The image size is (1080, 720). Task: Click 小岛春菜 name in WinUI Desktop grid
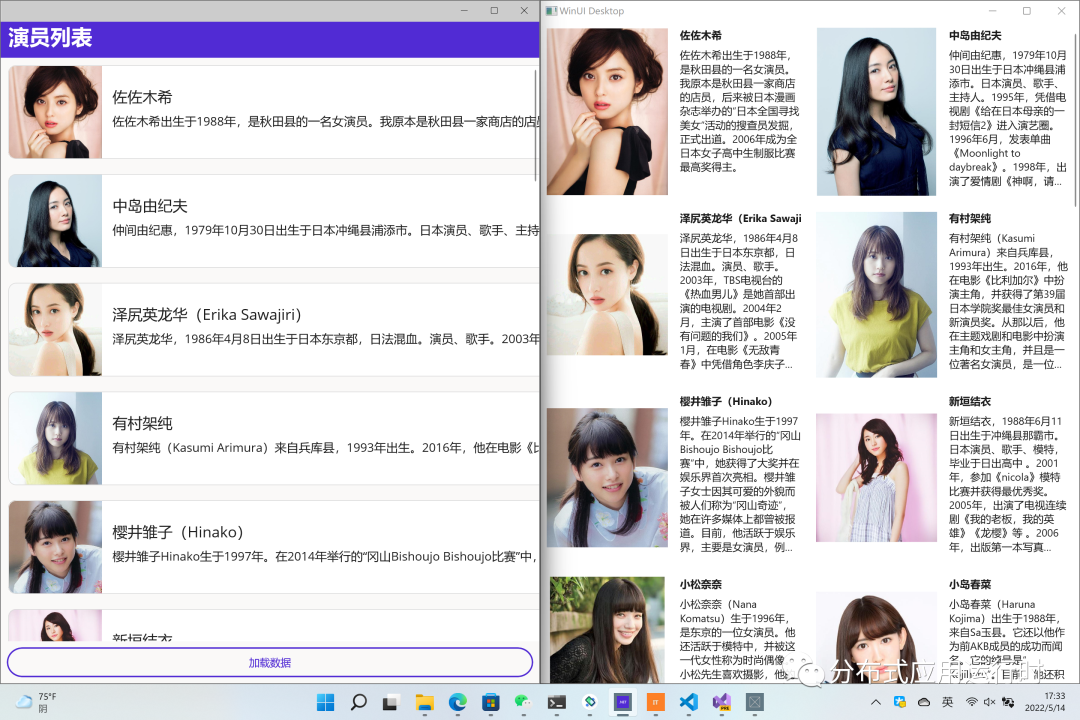[x=970, y=584]
